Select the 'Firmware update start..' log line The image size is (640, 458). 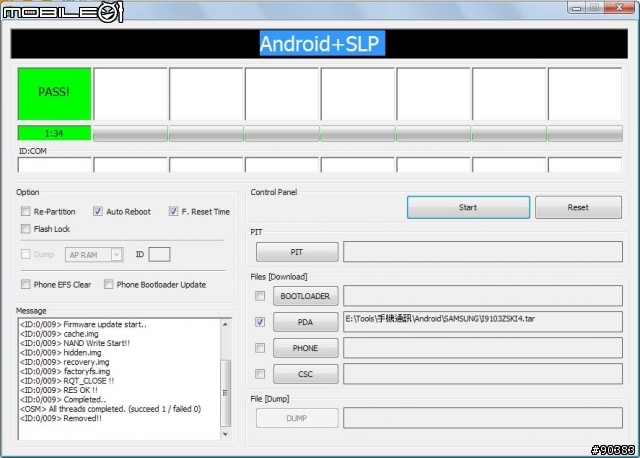pyautogui.click(x=83, y=325)
